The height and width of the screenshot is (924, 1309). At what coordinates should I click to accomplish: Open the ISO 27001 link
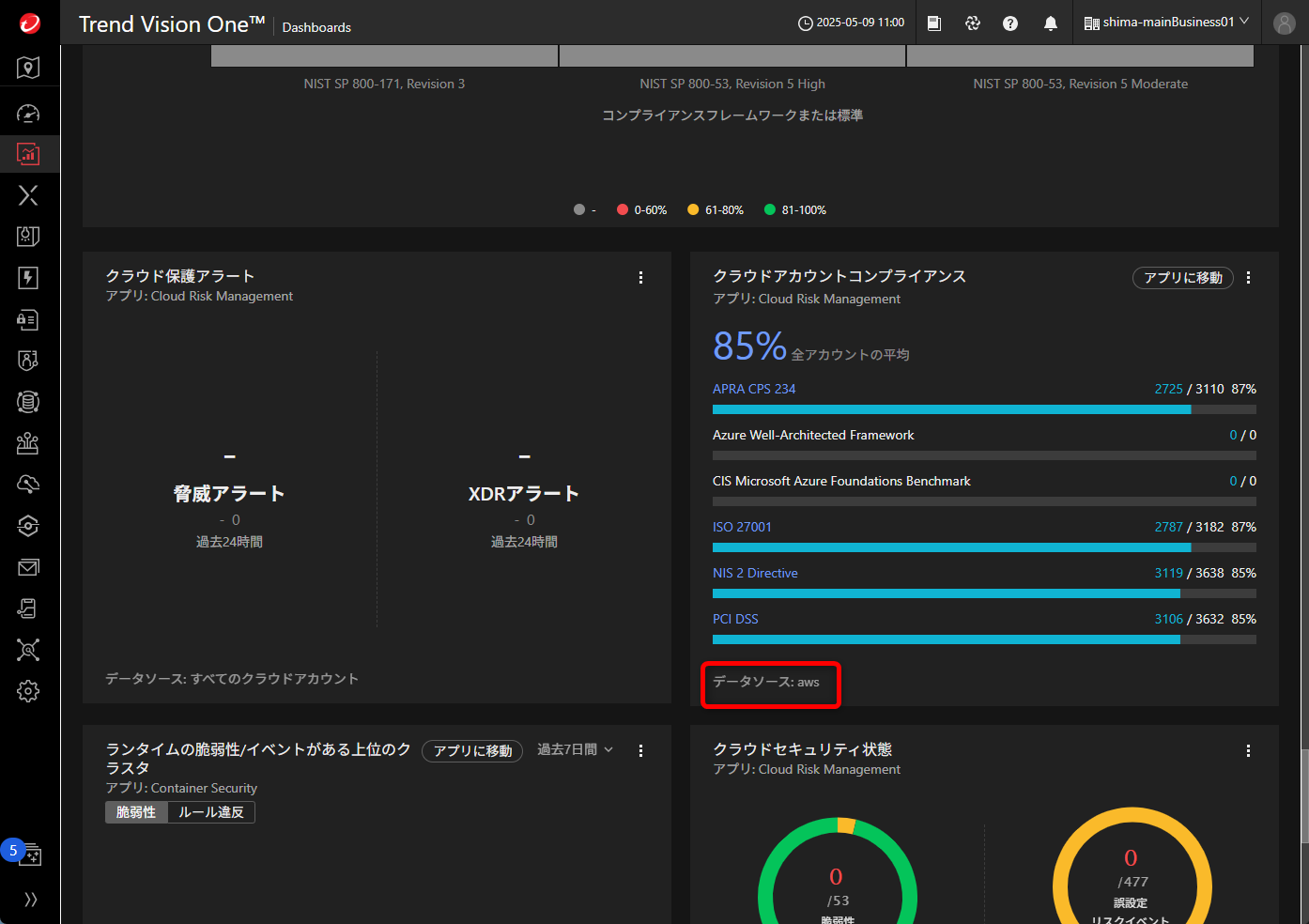[742, 527]
